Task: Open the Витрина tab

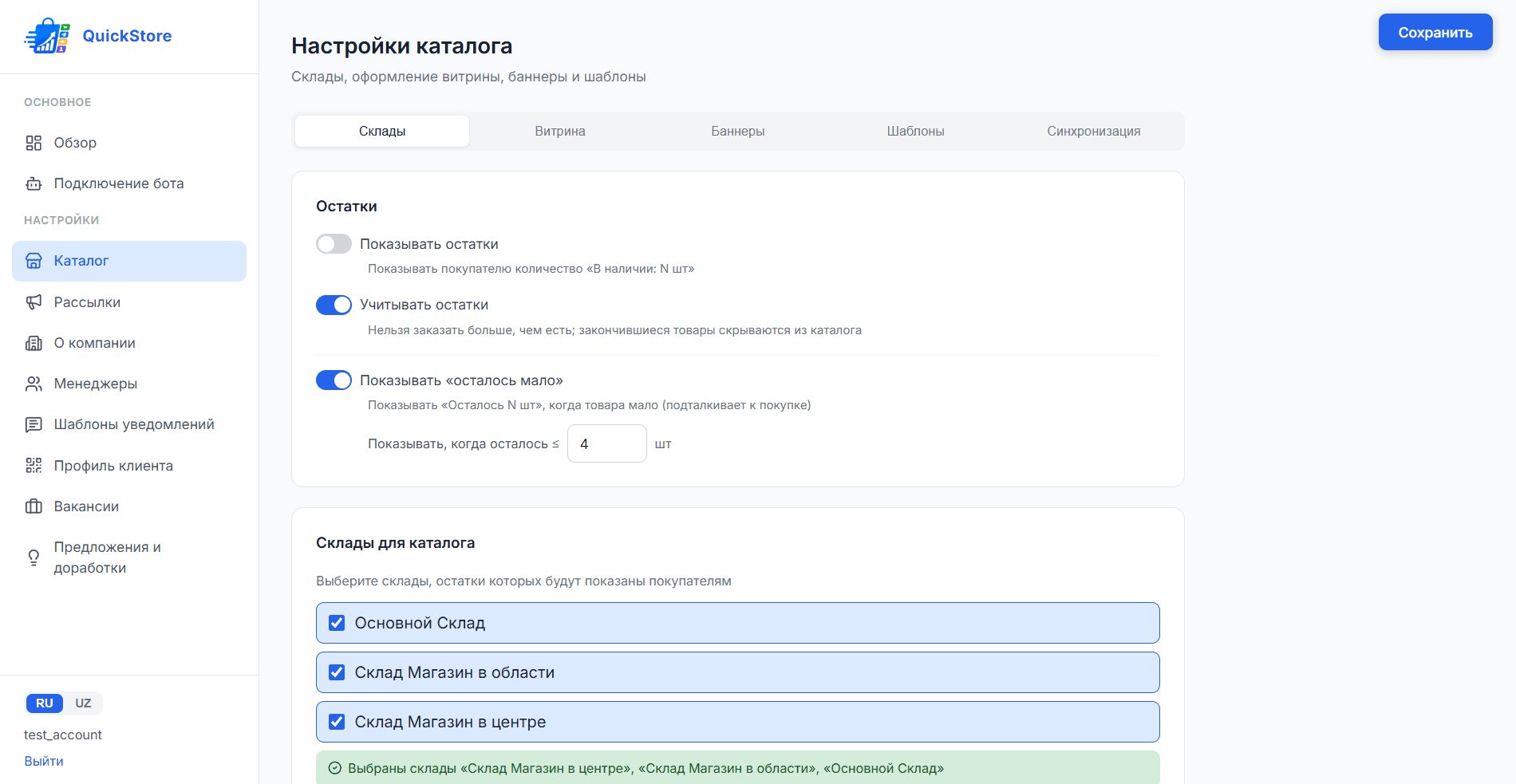Action: [x=560, y=131]
